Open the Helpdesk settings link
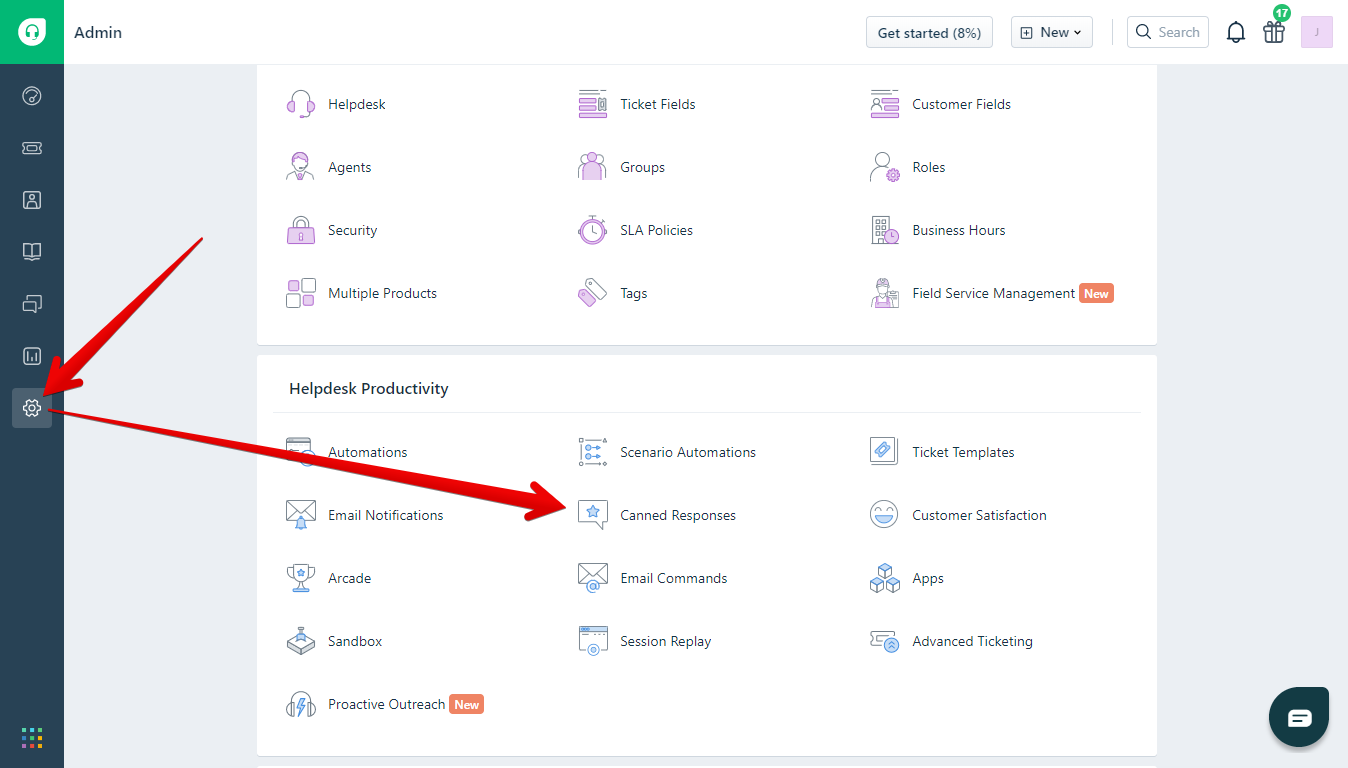Viewport: 1348px width, 768px height. click(x=357, y=104)
